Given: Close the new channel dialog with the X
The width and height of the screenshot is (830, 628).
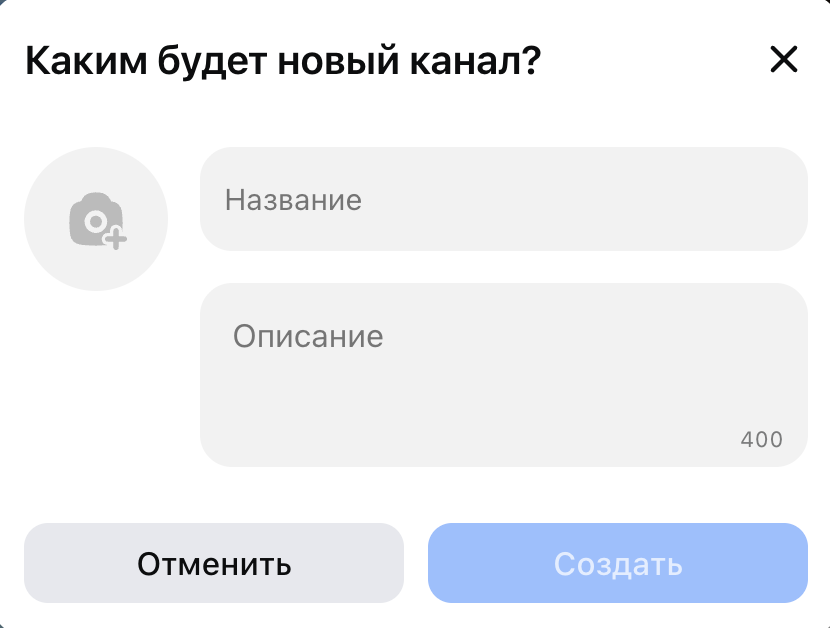Looking at the screenshot, I should click(x=784, y=60).
